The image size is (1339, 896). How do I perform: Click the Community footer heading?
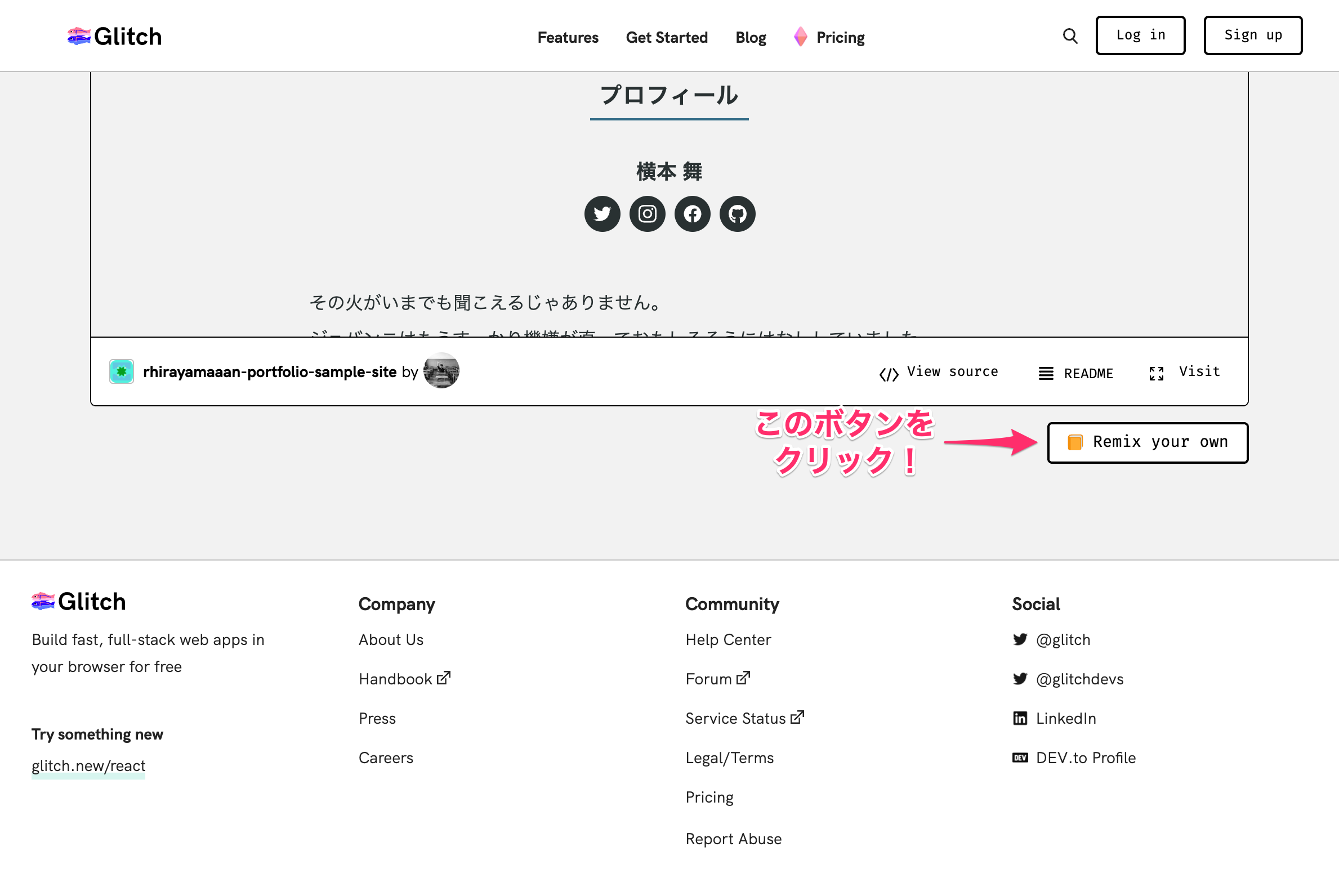732,604
